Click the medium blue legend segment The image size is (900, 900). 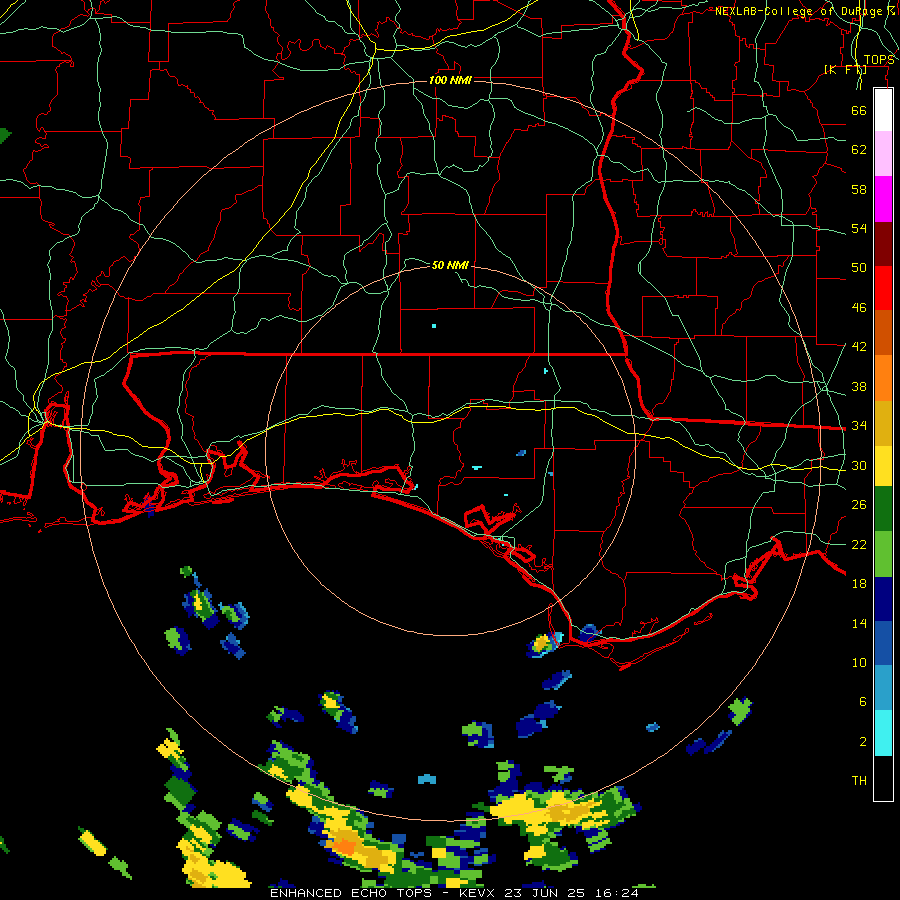tap(883, 643)
